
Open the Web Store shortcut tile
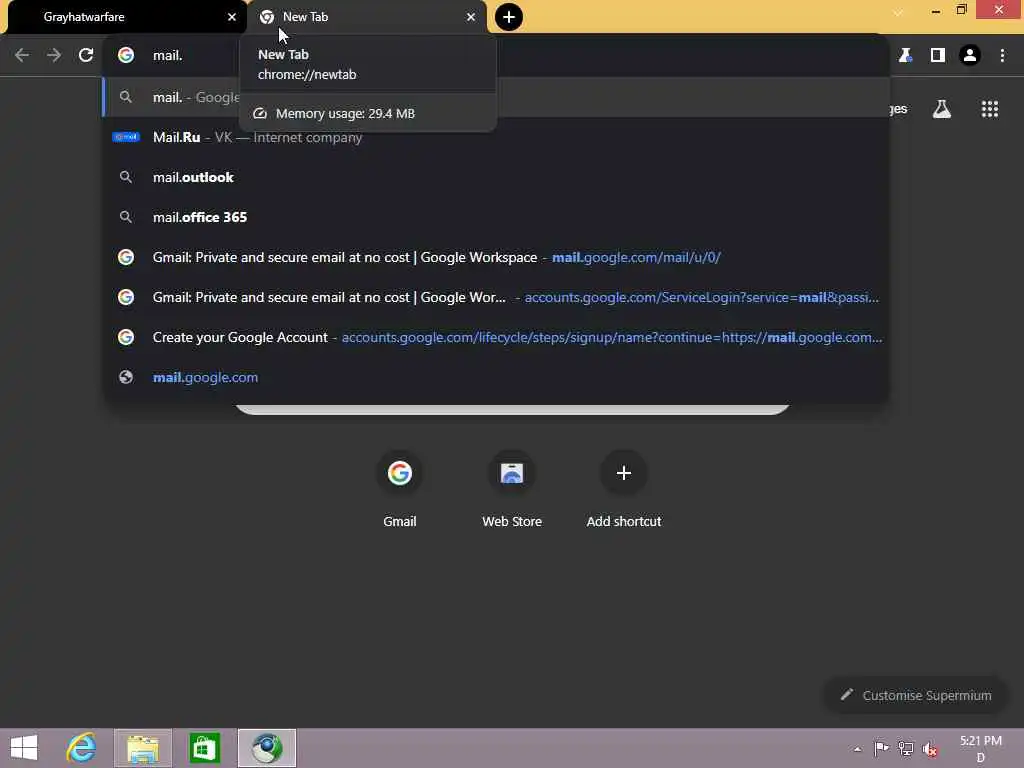click(512, 488)
